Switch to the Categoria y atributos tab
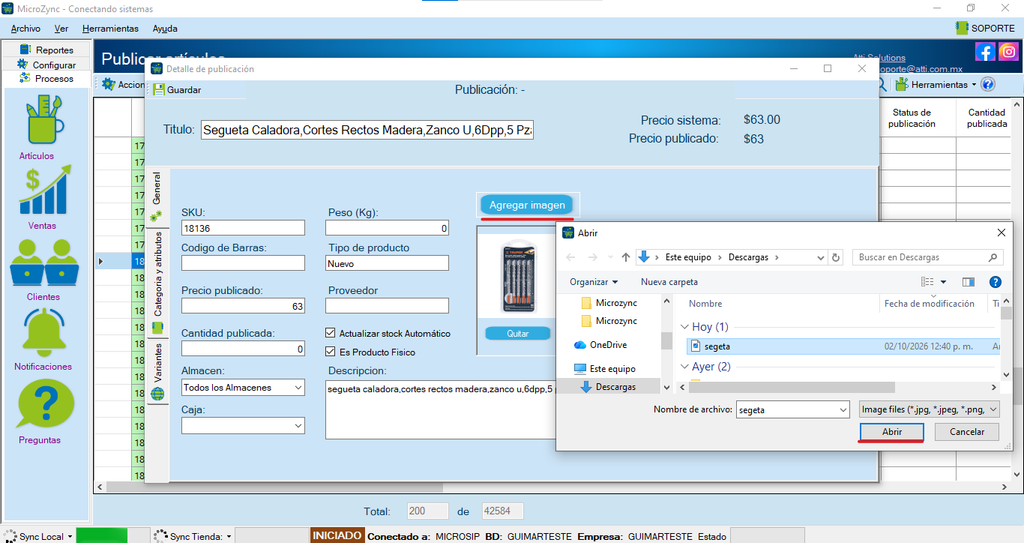This screenshot has width=1024, height=543. pyautogui.click(x=157, y=284)
